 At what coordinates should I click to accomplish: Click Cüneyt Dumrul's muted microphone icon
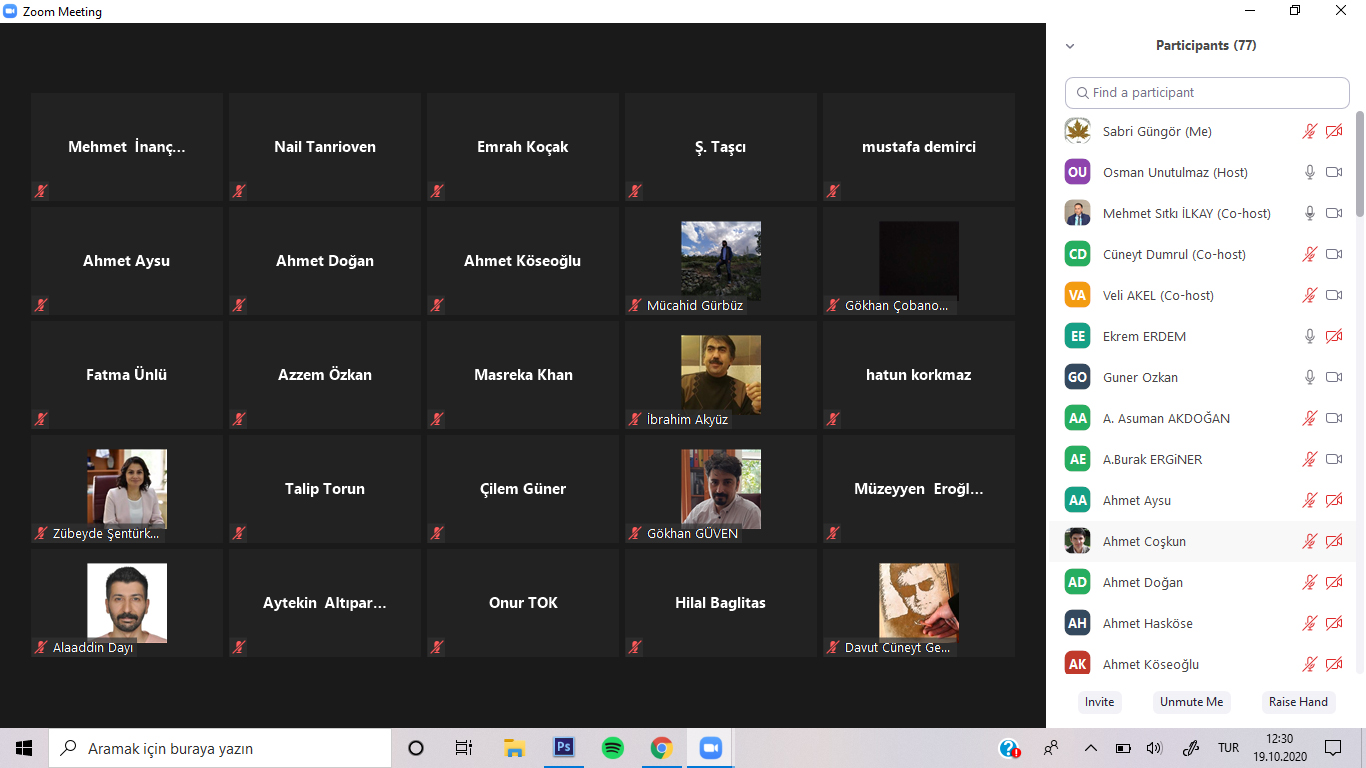pyautogui.click(x=1309, y=254)
